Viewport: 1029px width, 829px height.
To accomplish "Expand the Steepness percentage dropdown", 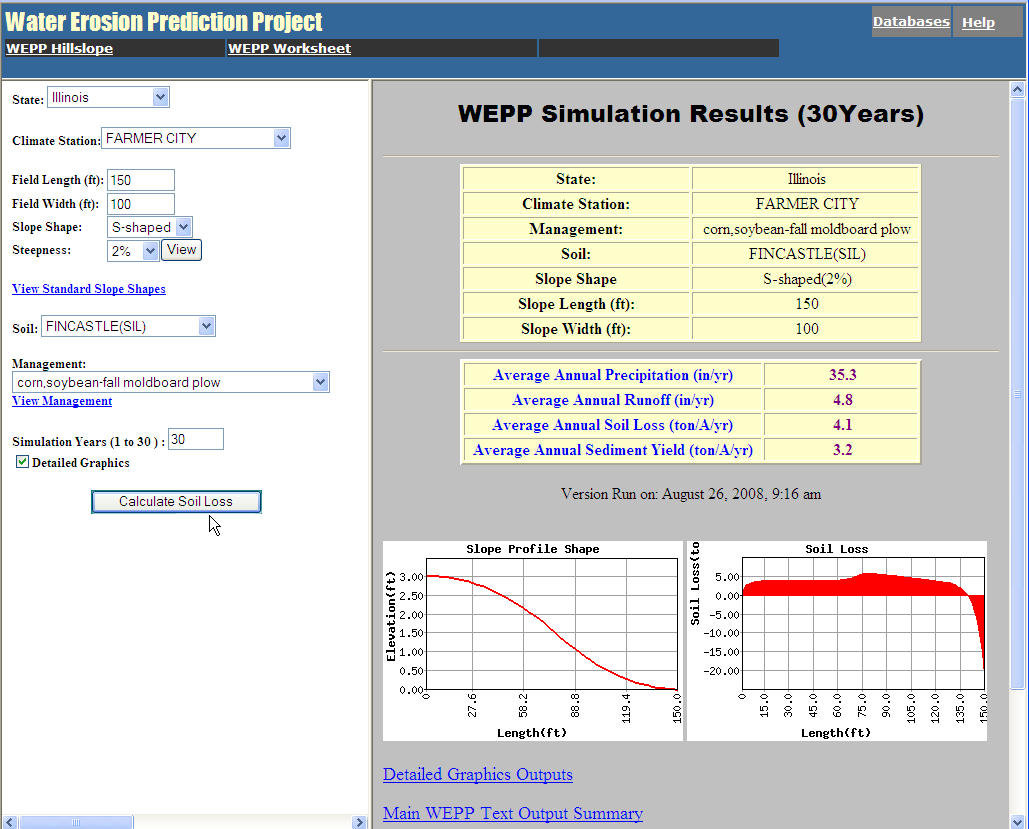I will [133, 251].
